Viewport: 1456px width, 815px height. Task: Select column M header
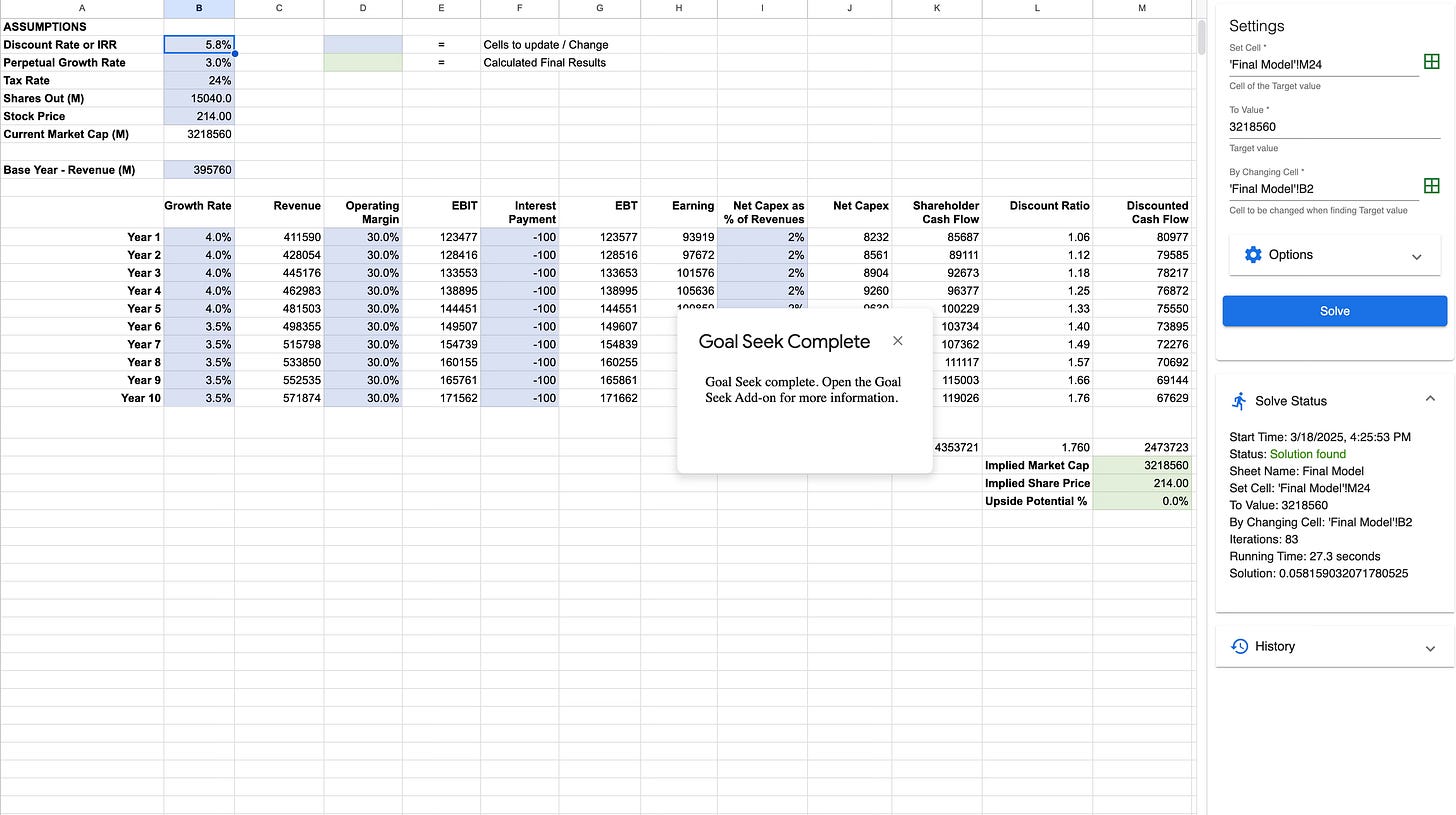pyautogui.click(x=1142, y=8)
